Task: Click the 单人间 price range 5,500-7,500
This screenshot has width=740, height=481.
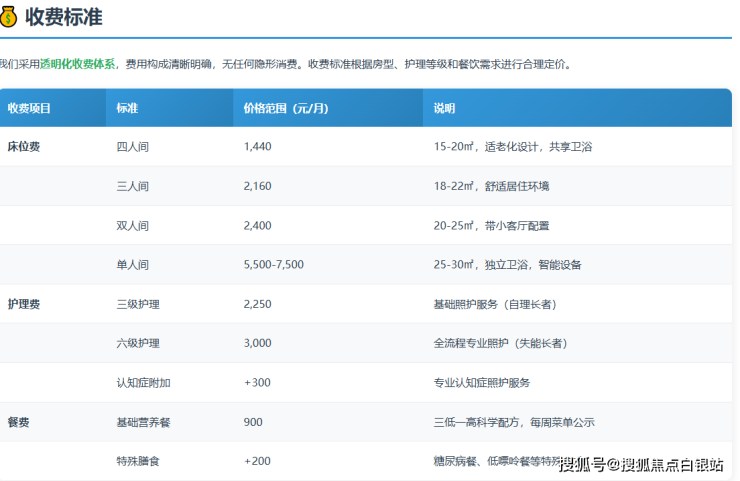Action: click(273, 265)
